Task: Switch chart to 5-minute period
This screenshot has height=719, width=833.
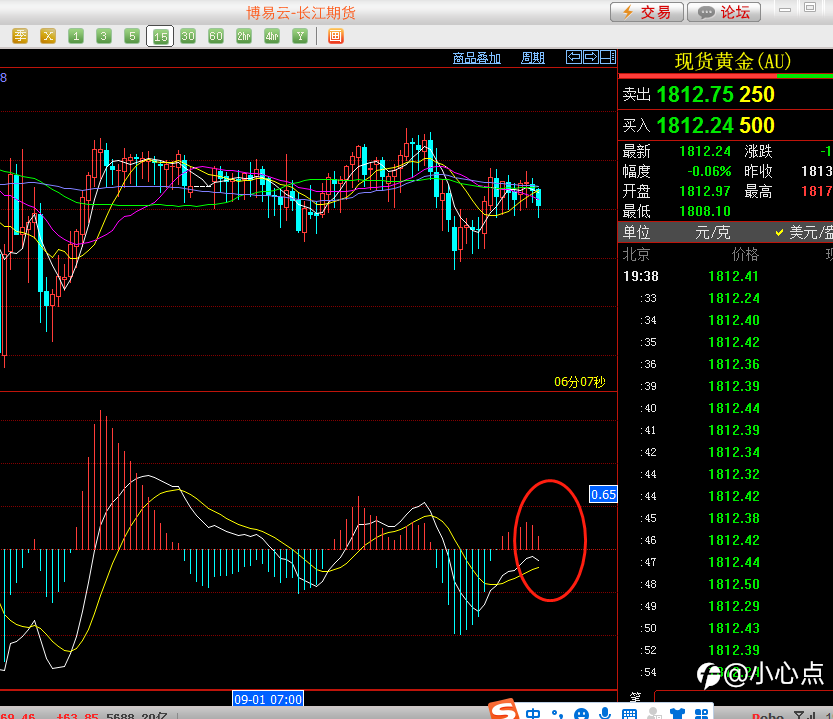Action: pos(132,36)
